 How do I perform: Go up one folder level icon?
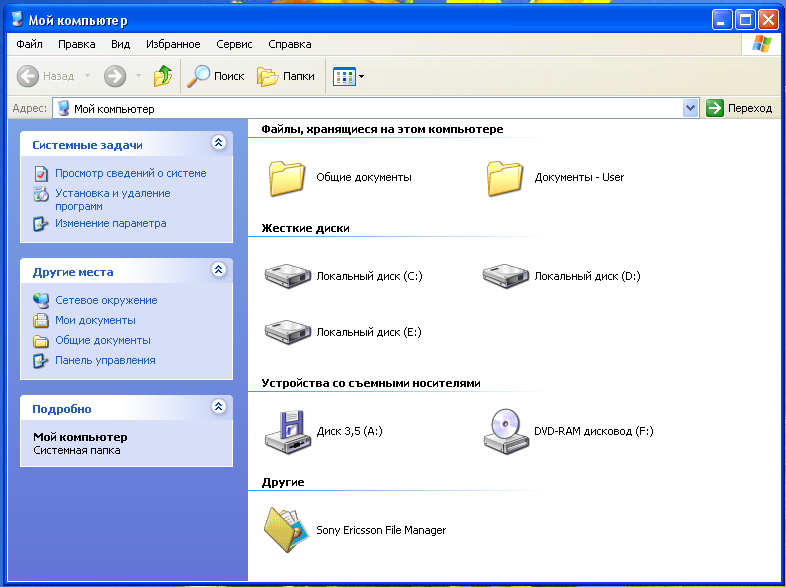click(163, 76)
